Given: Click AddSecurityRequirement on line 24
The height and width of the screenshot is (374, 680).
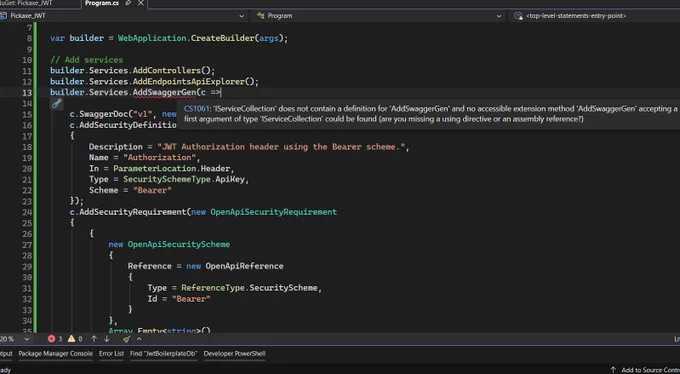Looking at the screenshot, I should pyautogui.click(x=133, y=212).
